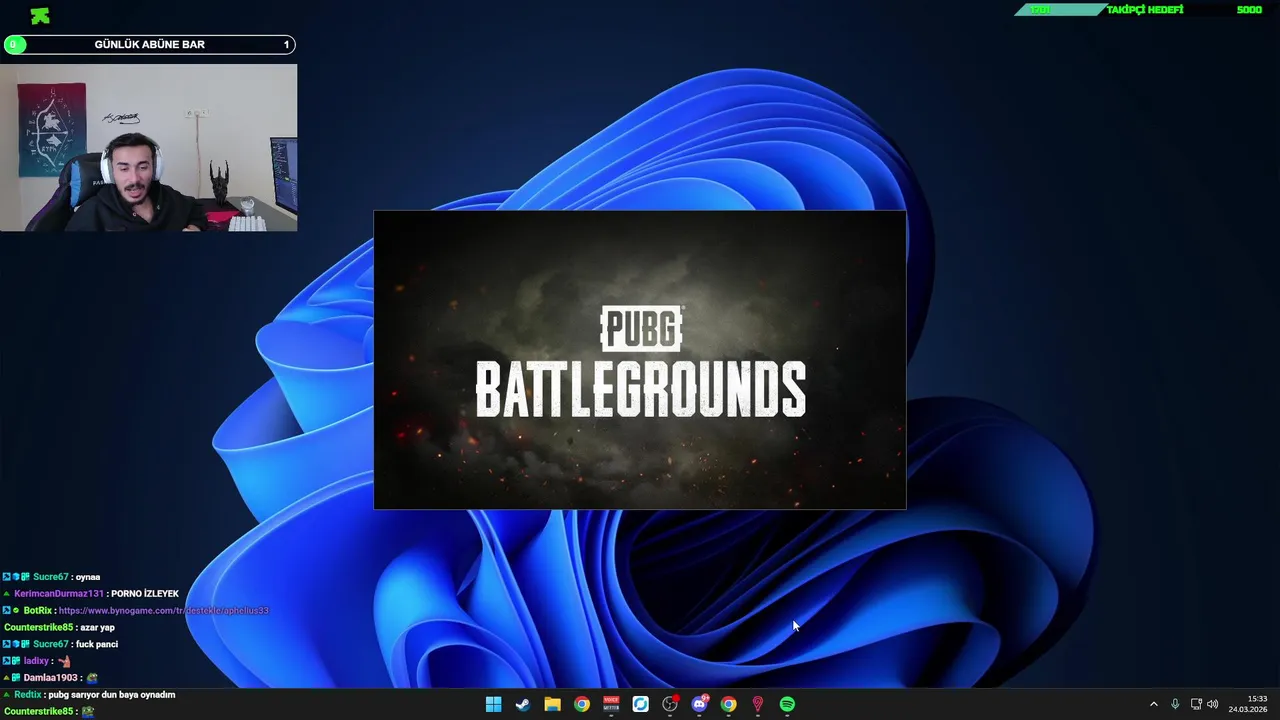The height and width of the screenshot is (720, 1280).
Task: Click the 5000 follower goal number
Action: click(1249, 10)
